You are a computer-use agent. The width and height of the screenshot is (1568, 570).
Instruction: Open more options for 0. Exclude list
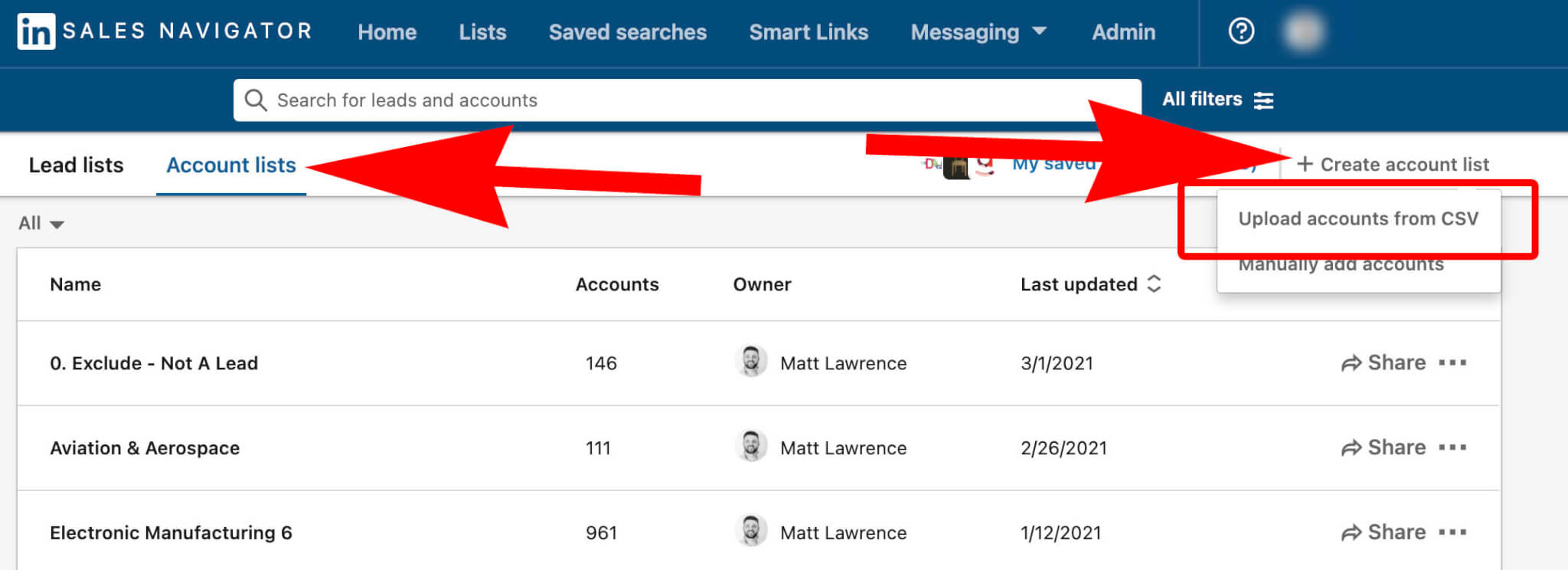1452,363
